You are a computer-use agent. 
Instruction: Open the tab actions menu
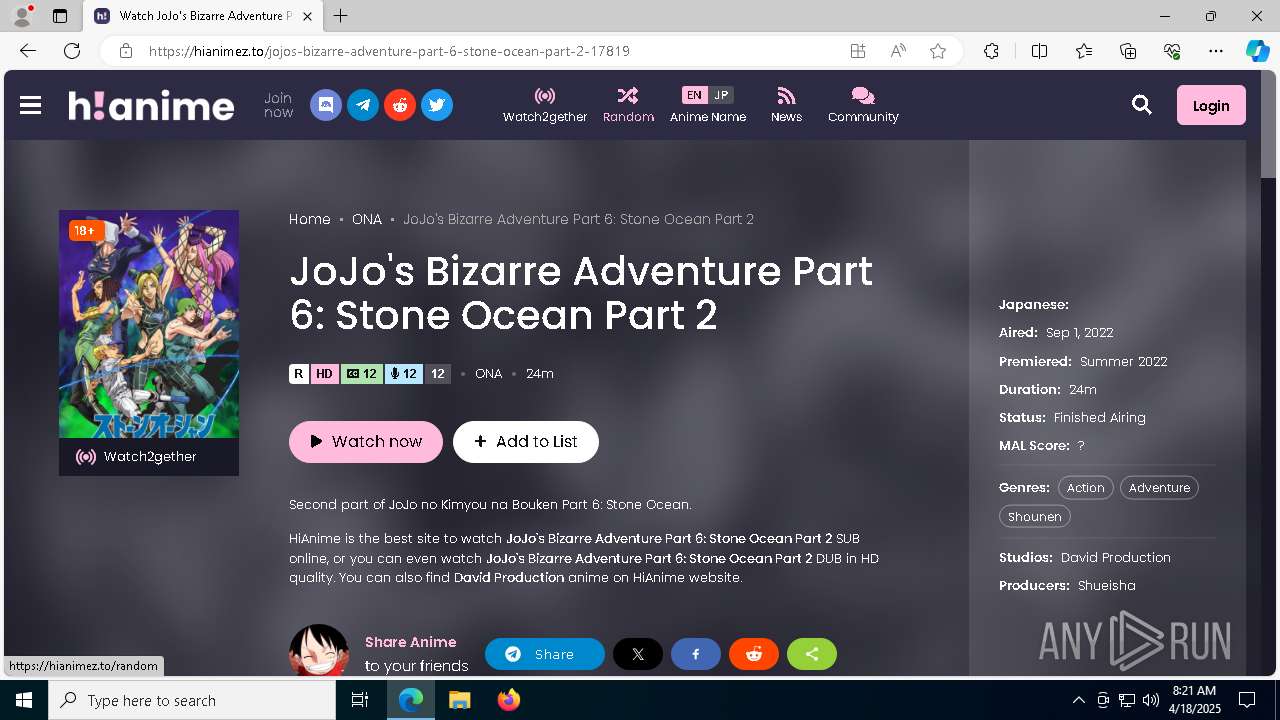coord(60,16)
